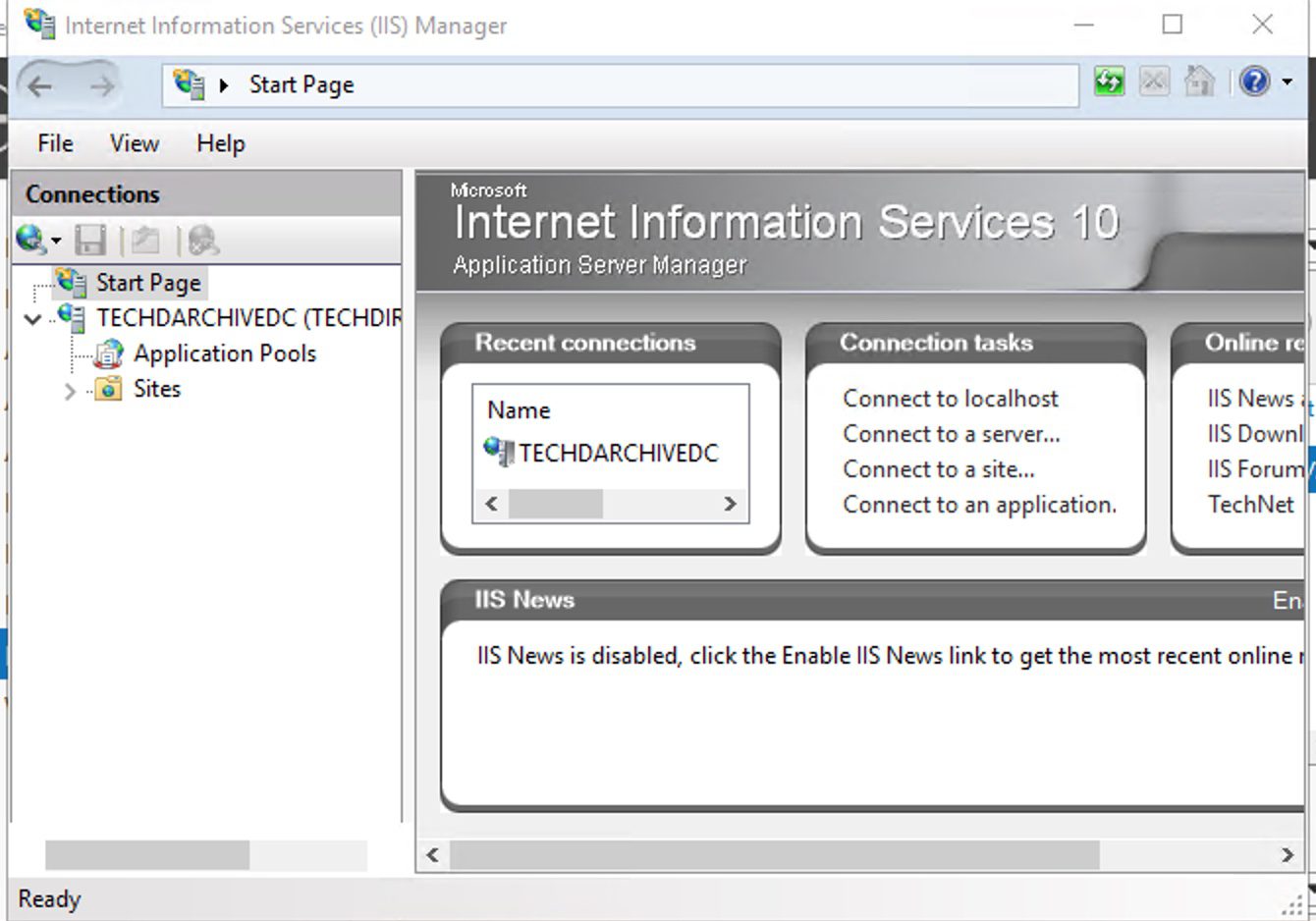1316x921 pixels.
Task: Click the Ready status bar text
Action: tap(49, 899)
